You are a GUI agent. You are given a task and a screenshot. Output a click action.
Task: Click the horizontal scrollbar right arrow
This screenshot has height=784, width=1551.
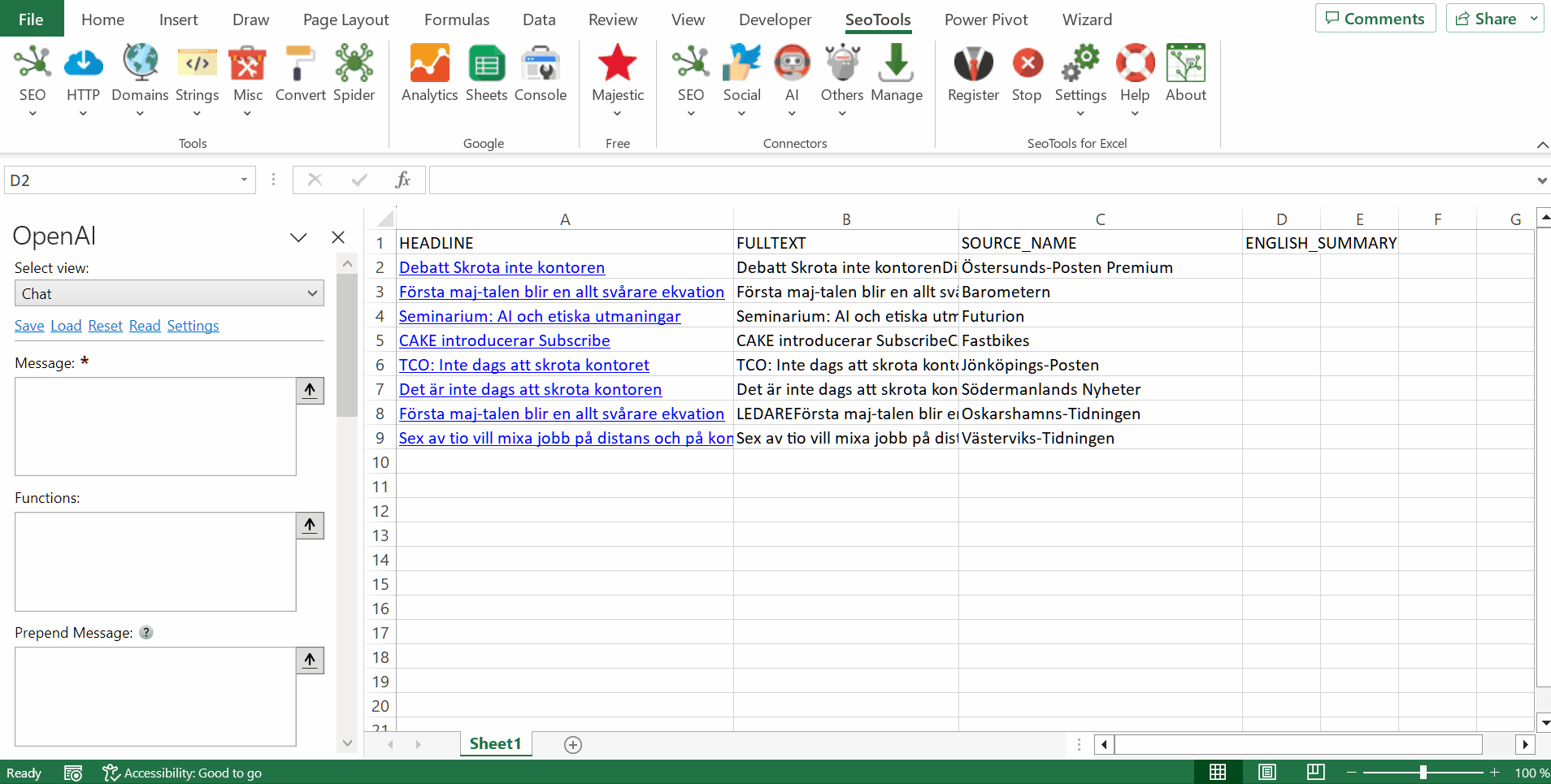coord(1525,744)
